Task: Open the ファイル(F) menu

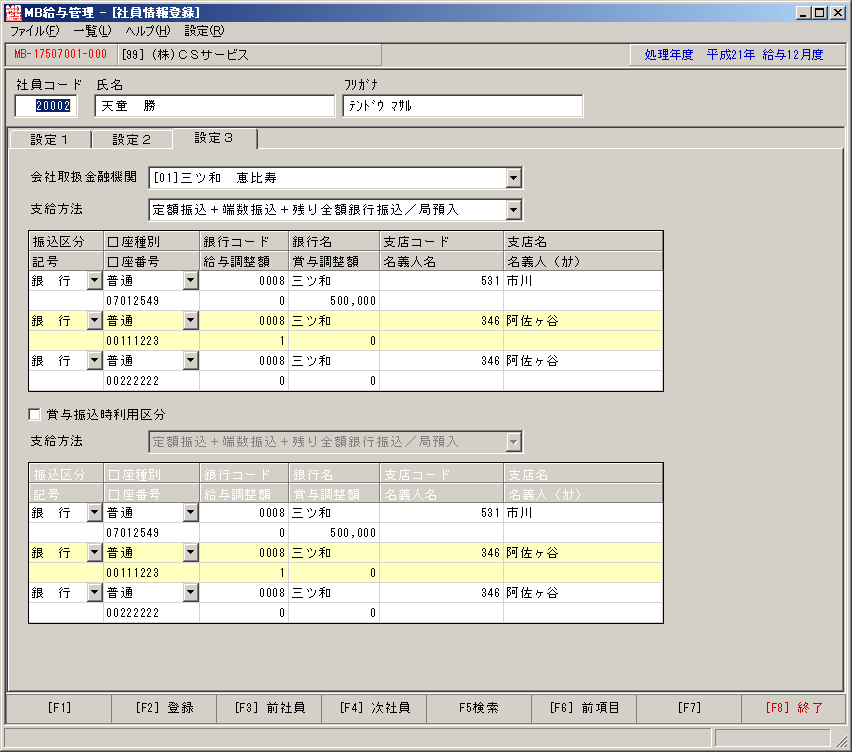Action: (x=35, y=31)
